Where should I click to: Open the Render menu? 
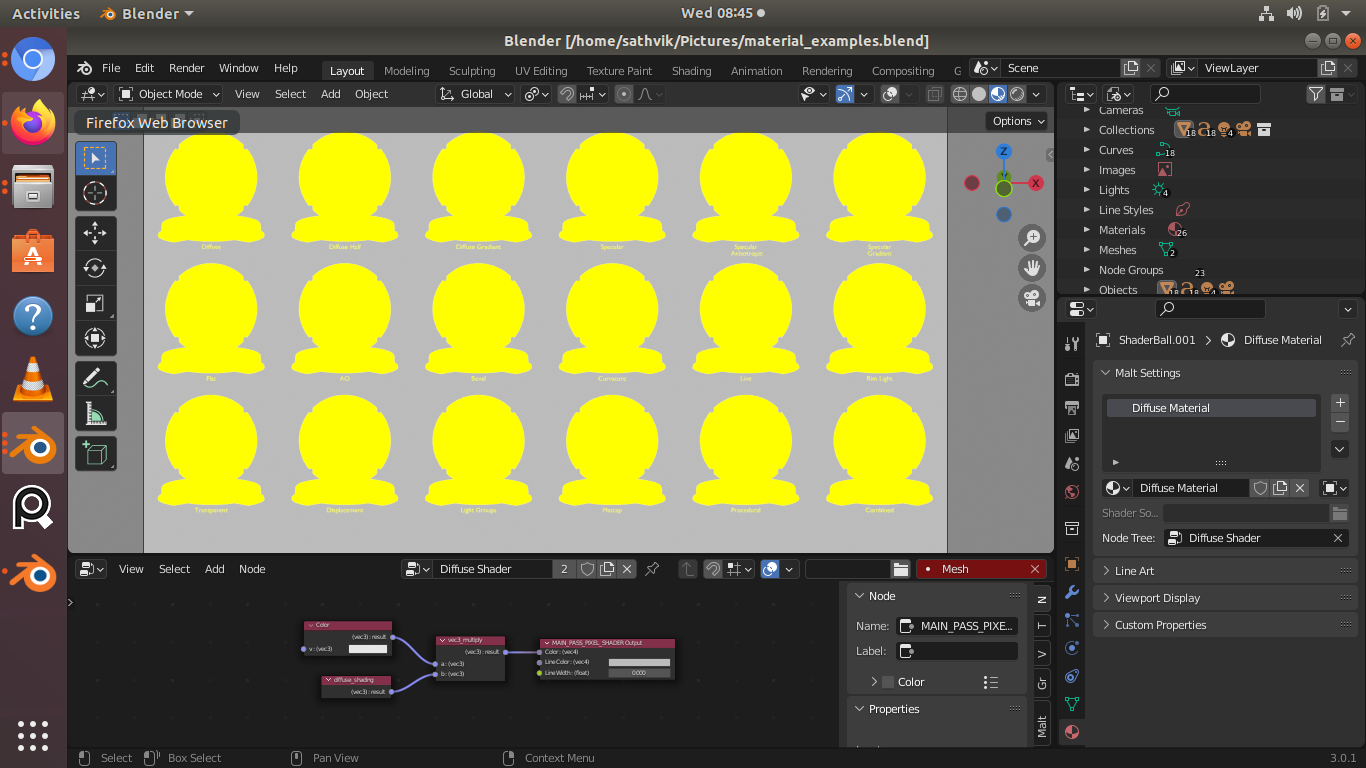pos(186,67)
